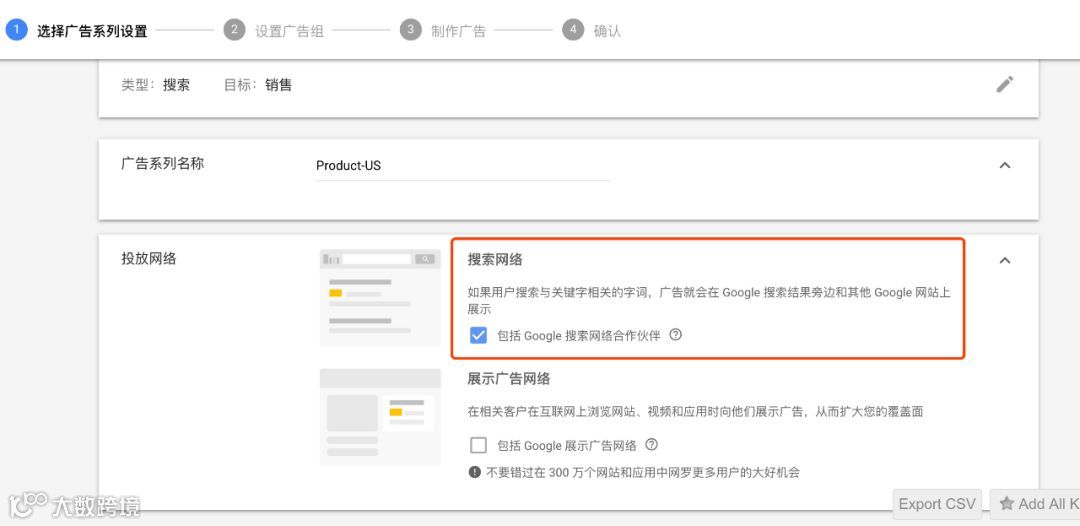Click step 3 circle icon
The height and width of the screenshot is (526, 1080).
click(411, 30)
